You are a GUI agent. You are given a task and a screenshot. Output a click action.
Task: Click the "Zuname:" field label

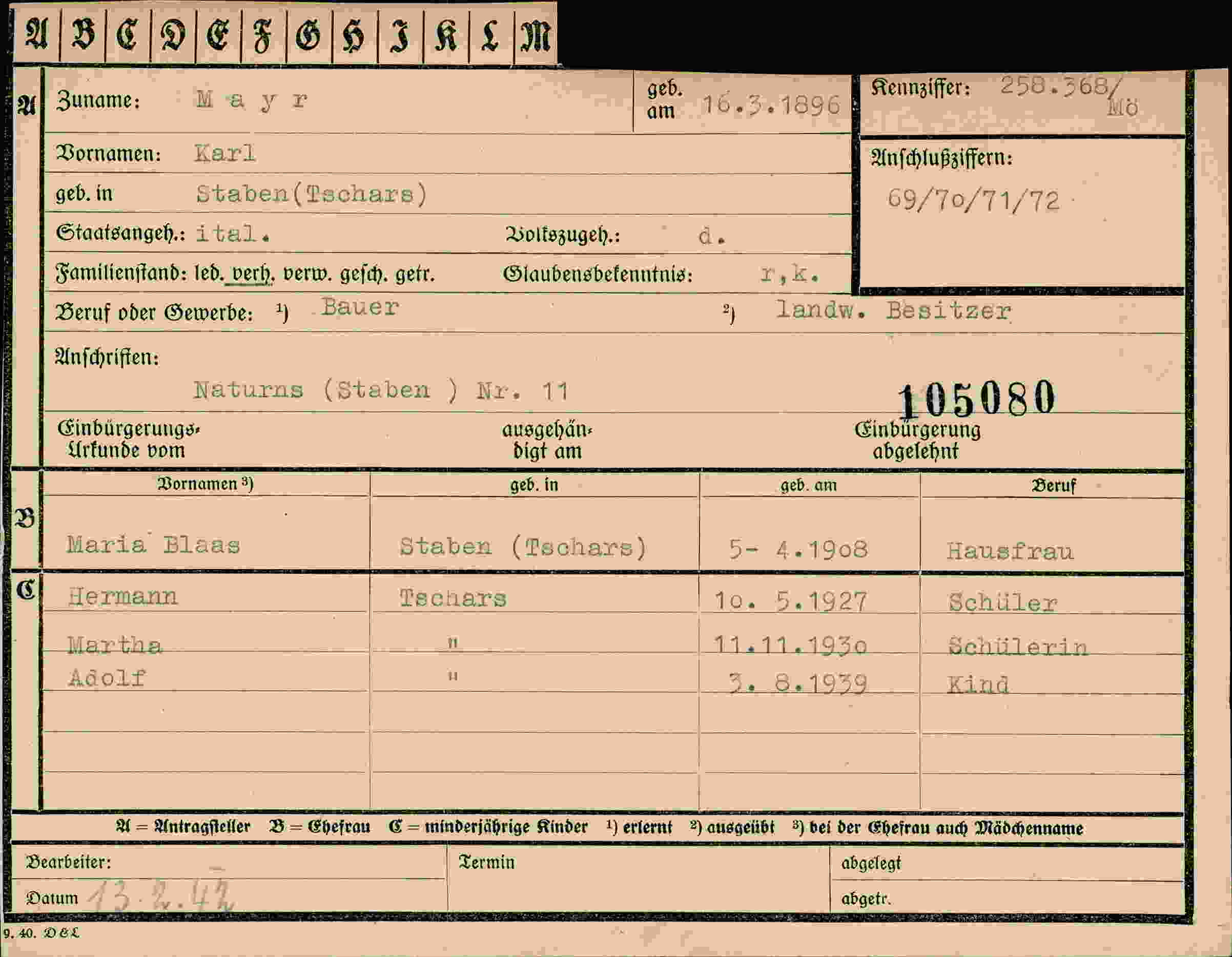pos(97,100)
